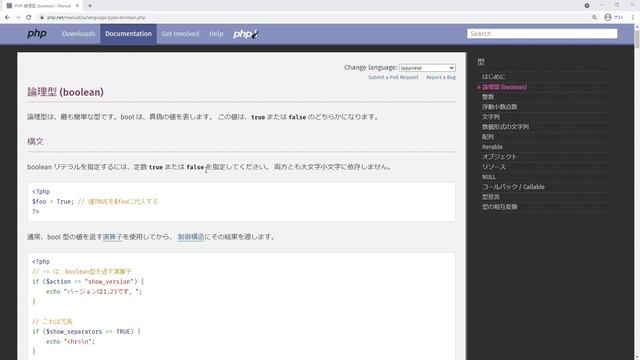
Task: Click the Report a Bug link
Action: click(441, 77)
